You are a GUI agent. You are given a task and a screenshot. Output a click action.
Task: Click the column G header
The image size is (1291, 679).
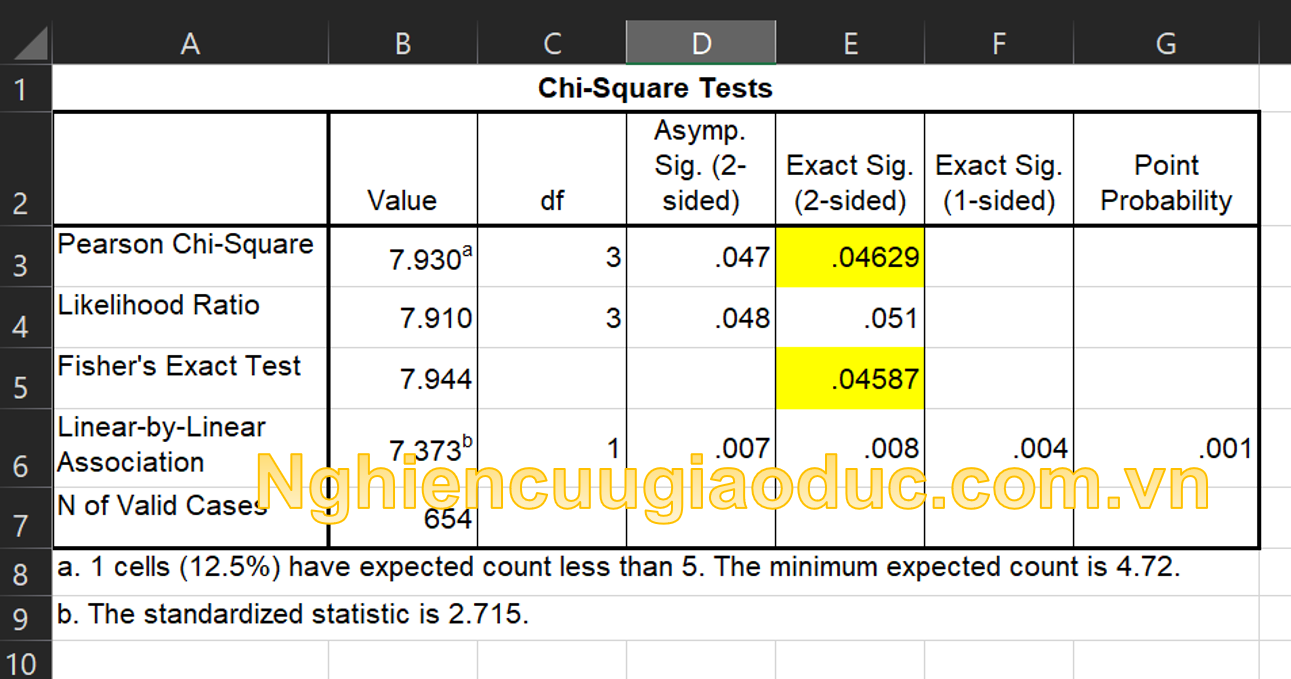(1165, 44)
